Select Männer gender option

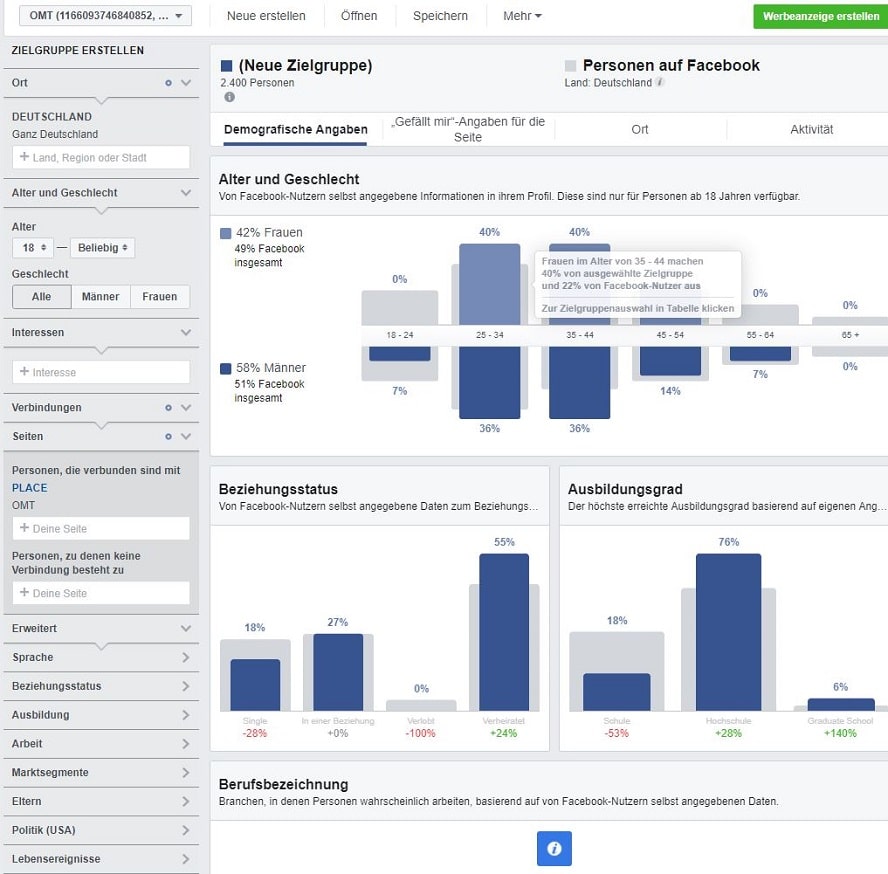click(101, 297)
